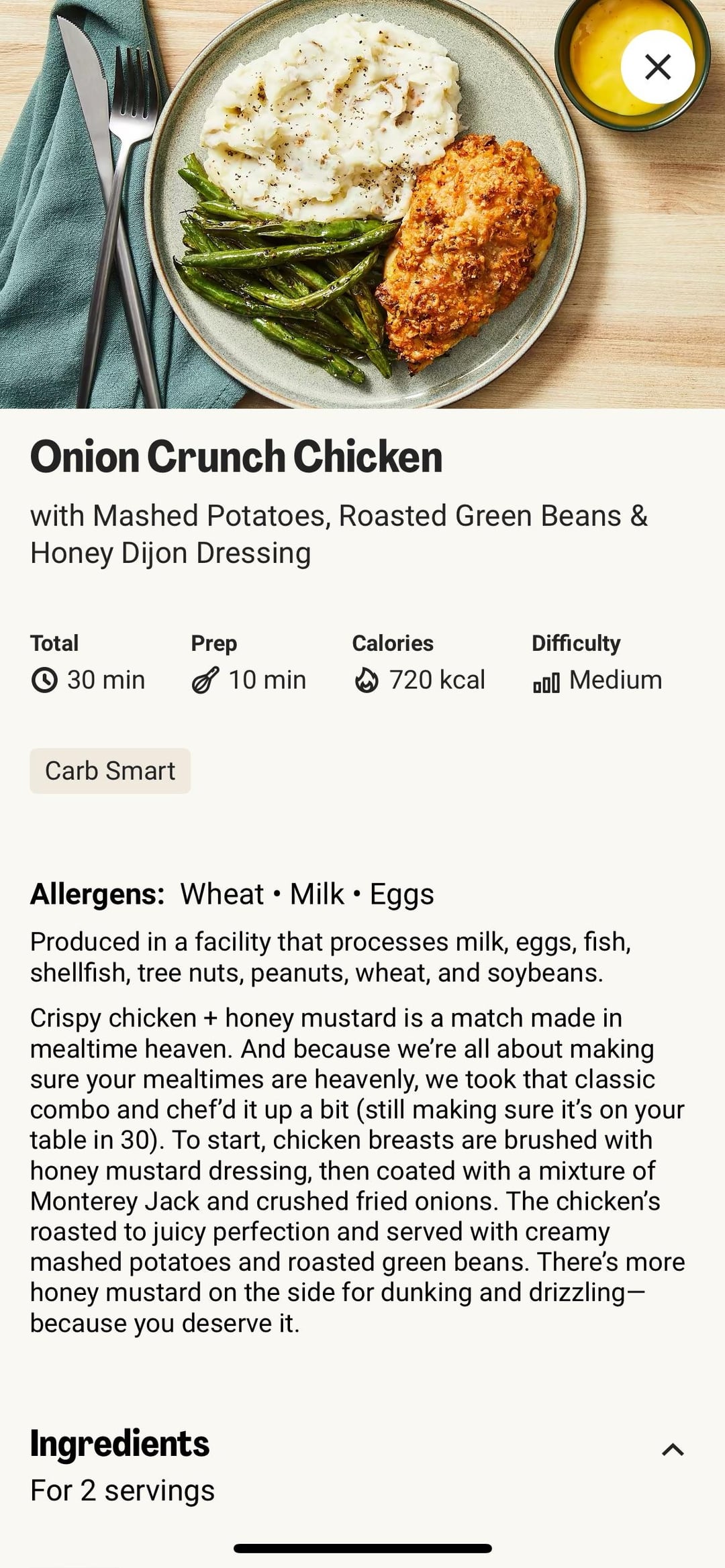This screenshot has width=725, height=1568.
Task: Close the recipe details with the X button
Action: pos(657,67)
